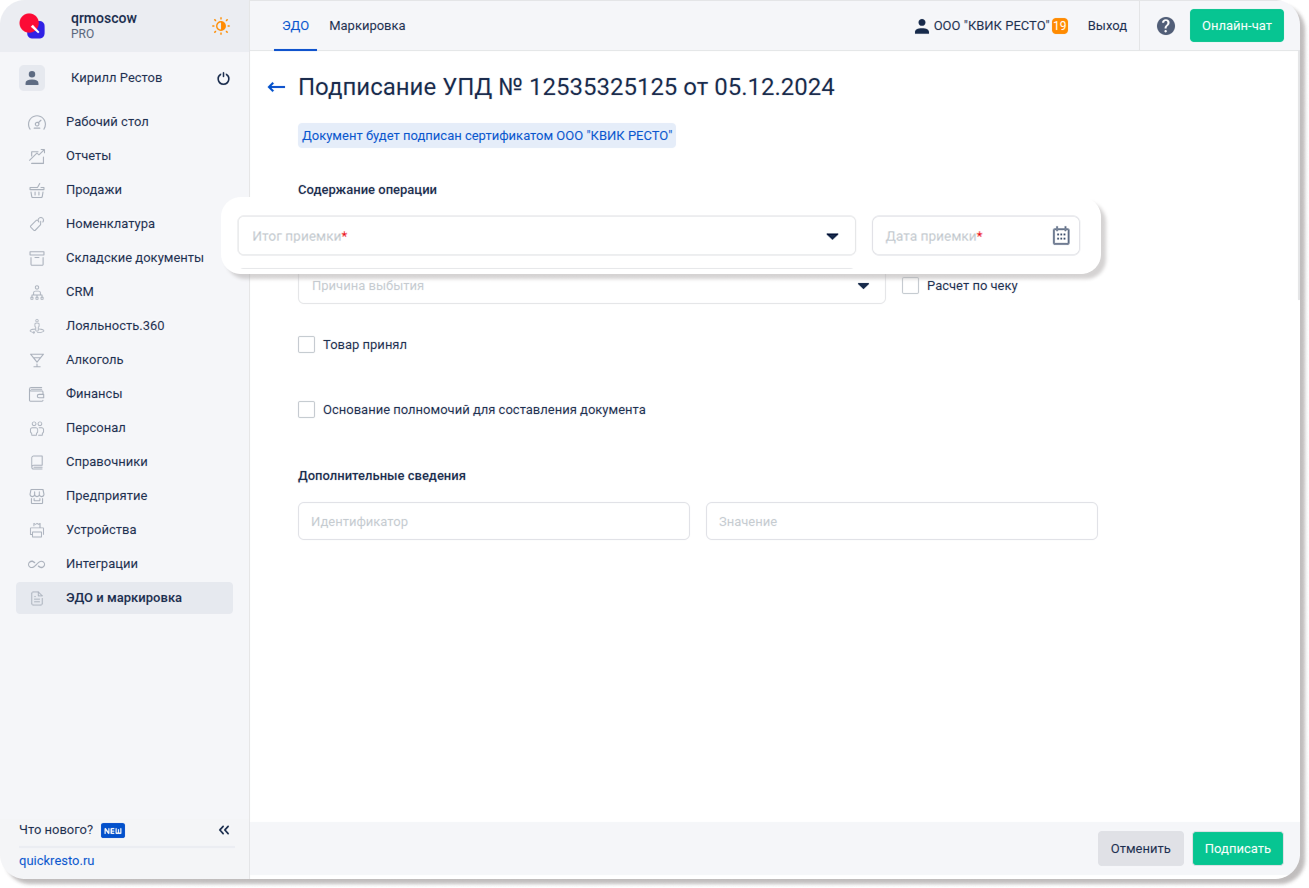1309x888 pixels.
Task: Open the Складские документы sidebar section
Action: coord(134,258)
